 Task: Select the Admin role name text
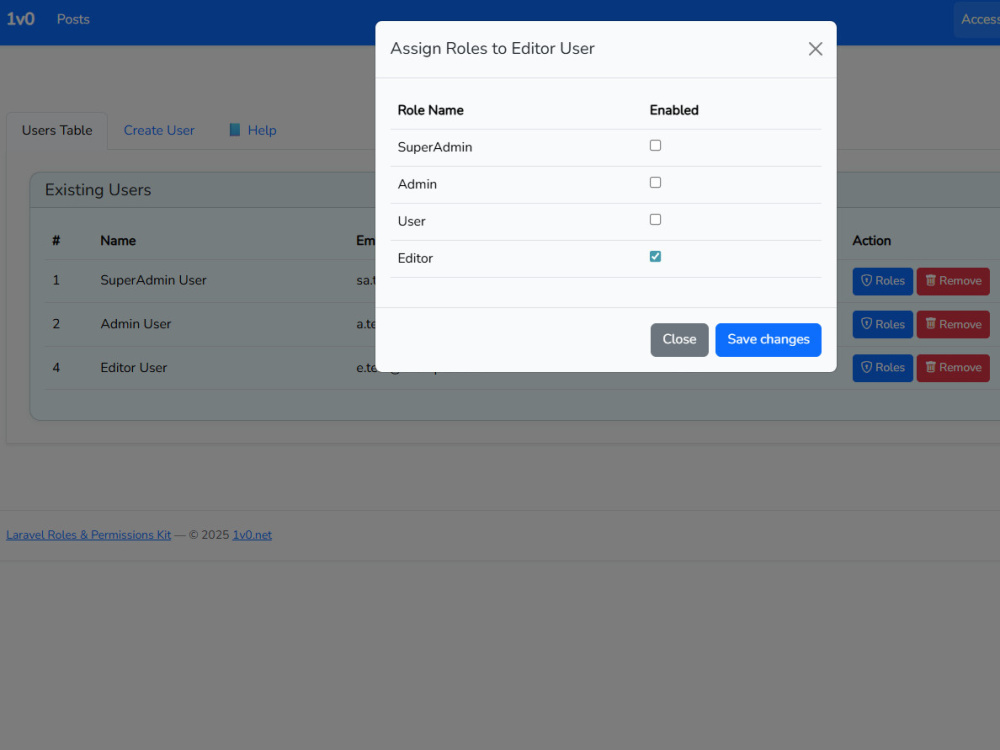point(417,184)
